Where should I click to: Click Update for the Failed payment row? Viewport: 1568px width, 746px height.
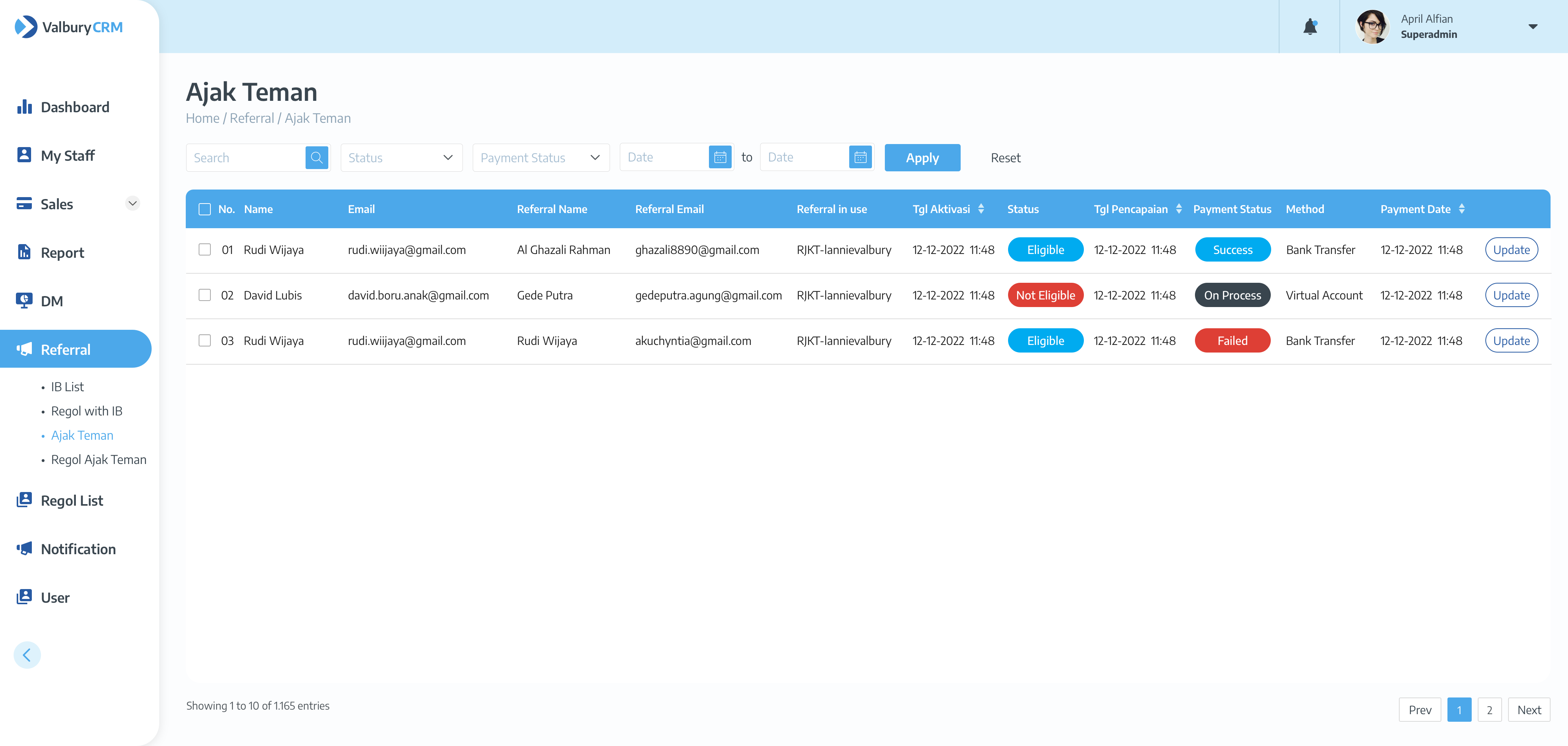click(x=1511, y=341)
